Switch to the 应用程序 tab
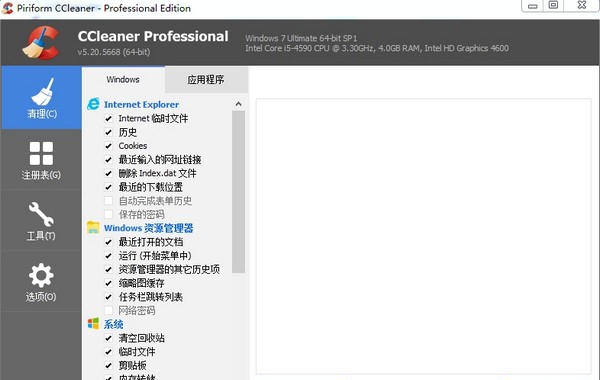600x380 pixels. (x=206, y=80)
